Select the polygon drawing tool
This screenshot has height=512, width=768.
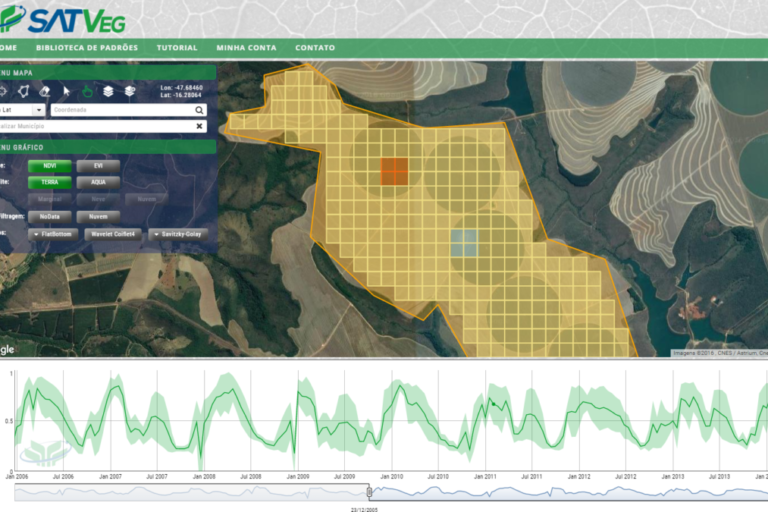pos(22,91)
